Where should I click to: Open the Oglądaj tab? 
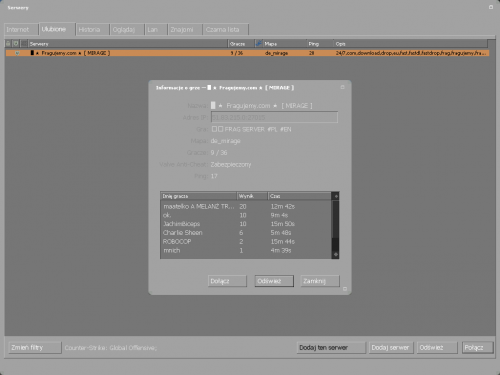click(x=127, y=29)
